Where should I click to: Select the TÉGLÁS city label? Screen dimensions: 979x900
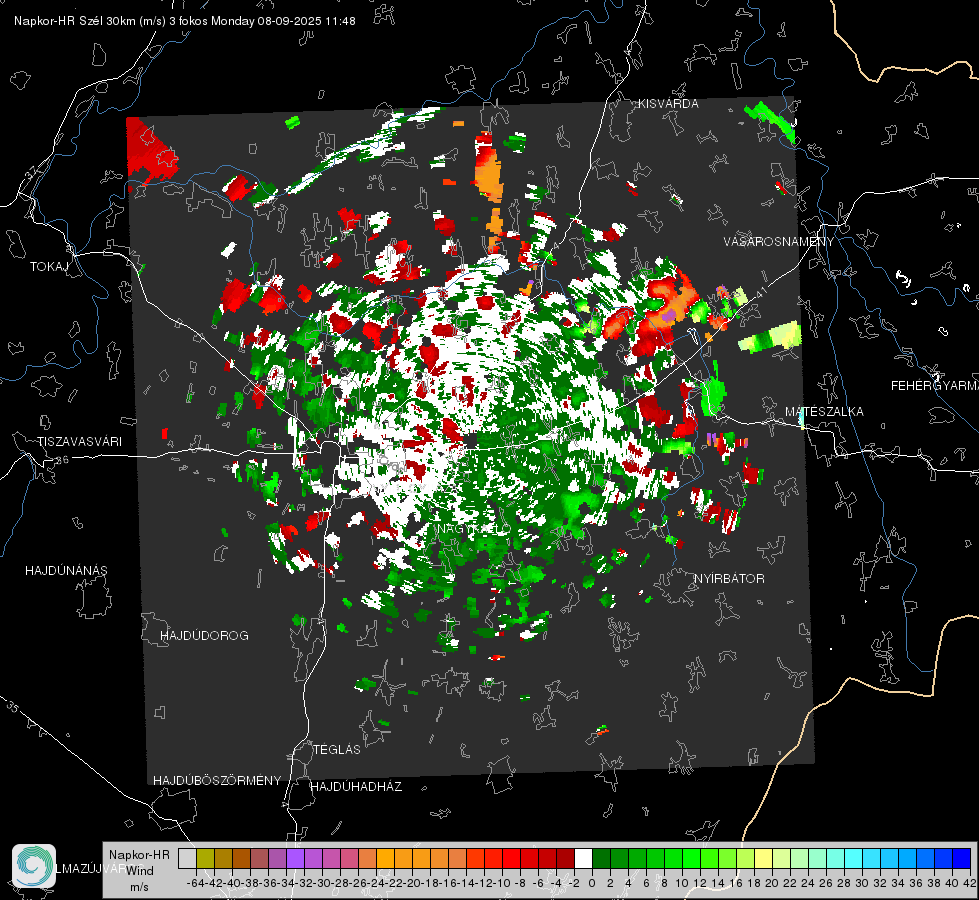click(337, 750)
